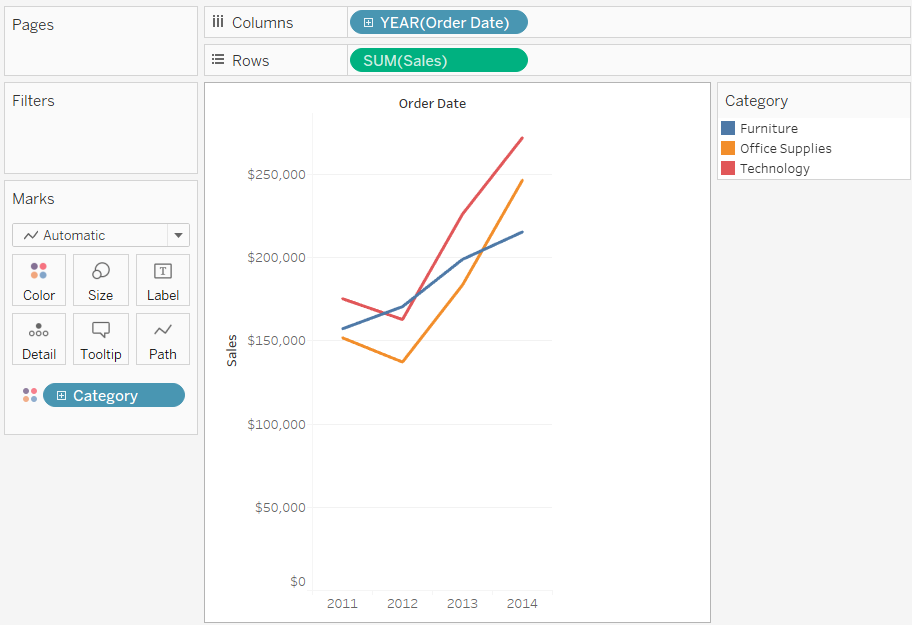The image size is (912, 625).
Task: Open the Path marks card
Action: coord(163,330)
